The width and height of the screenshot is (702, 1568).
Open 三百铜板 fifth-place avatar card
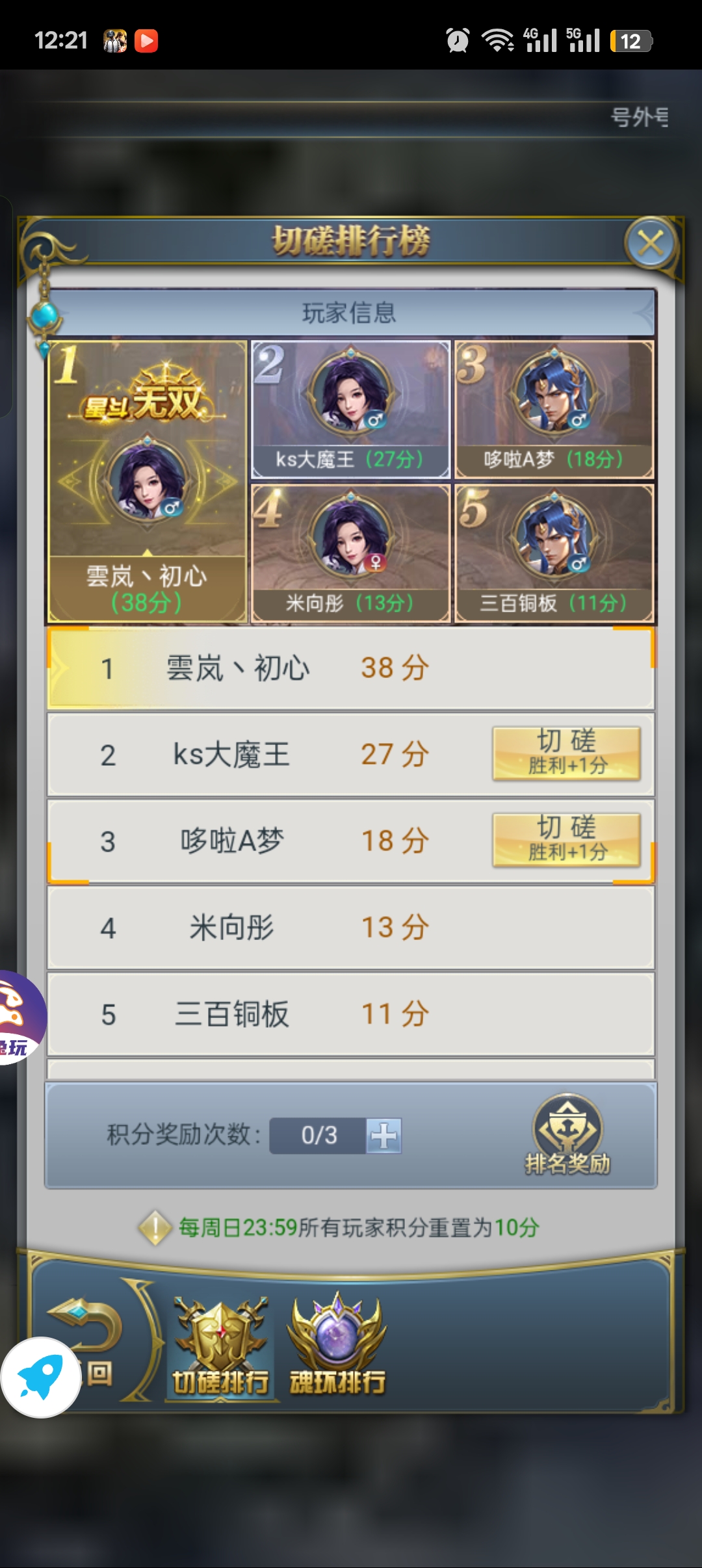tap(554, 554)
